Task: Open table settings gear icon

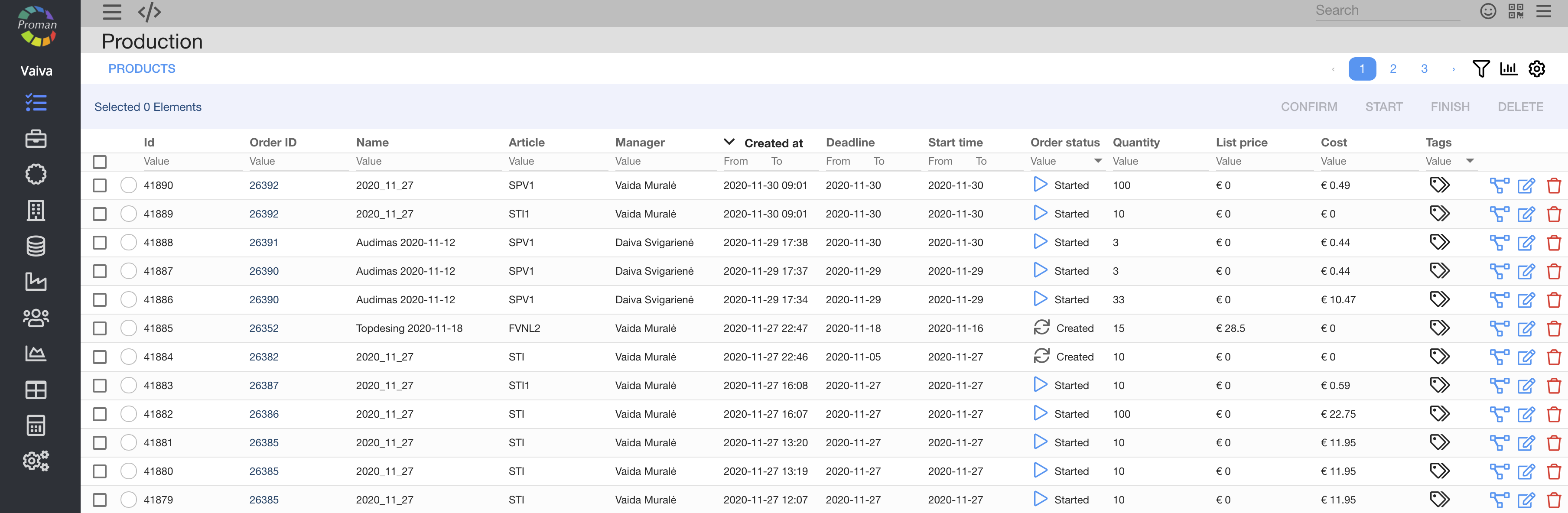Action: (x=1536, y=69)
